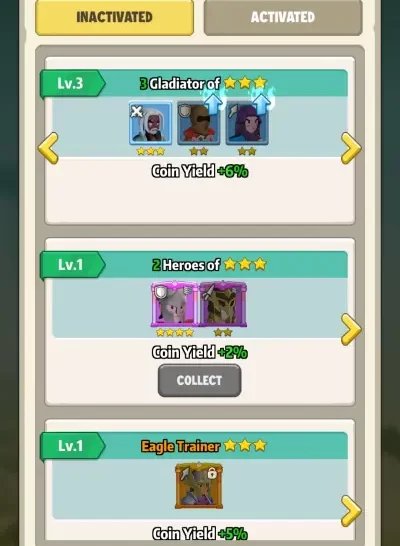Open the camouflage spear hero card

point(223,305)
